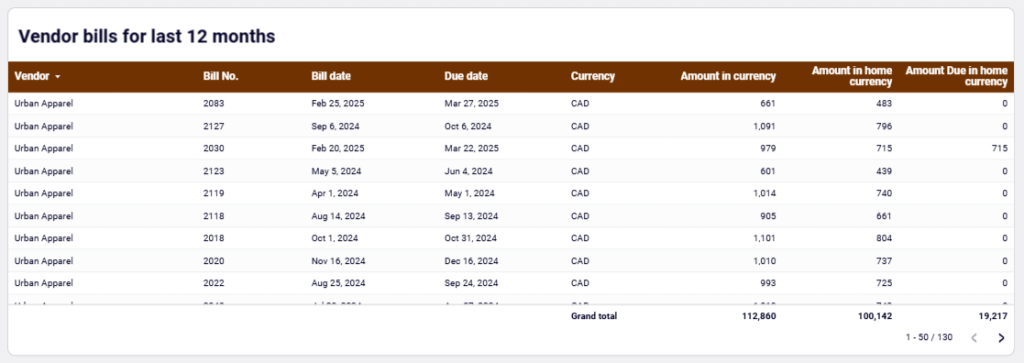Select bill date Nov 16, 2024

click(338, 261)
